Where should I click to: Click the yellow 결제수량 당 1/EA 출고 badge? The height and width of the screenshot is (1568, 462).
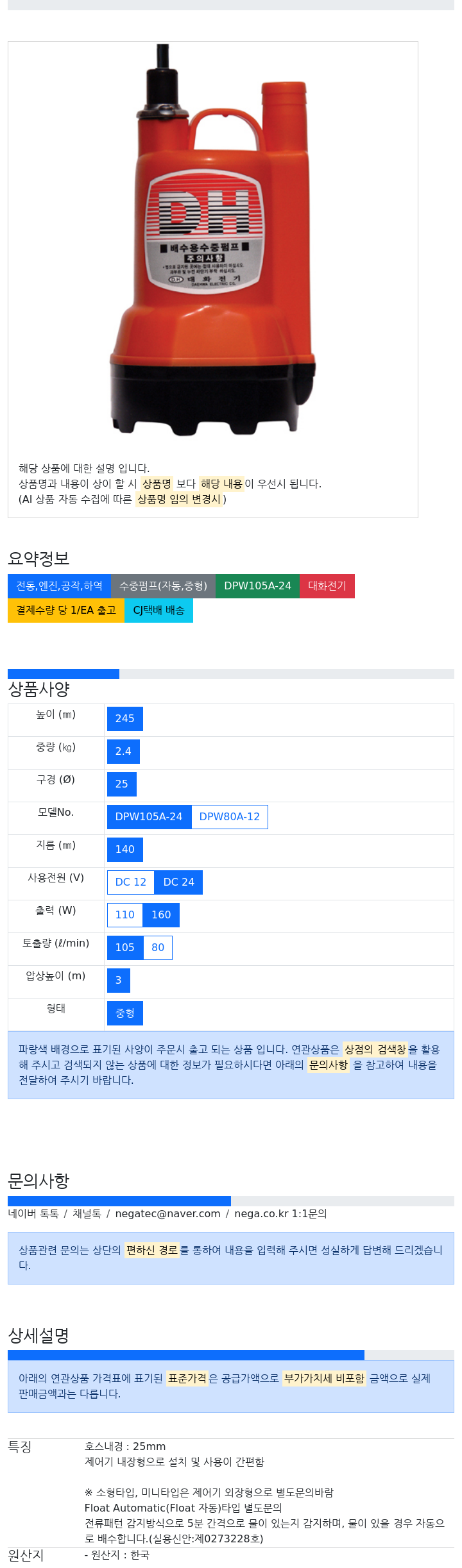[66, 611]
